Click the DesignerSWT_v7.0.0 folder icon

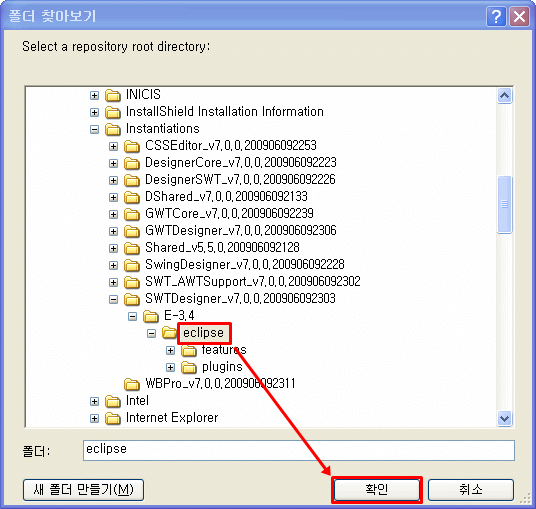132,180
